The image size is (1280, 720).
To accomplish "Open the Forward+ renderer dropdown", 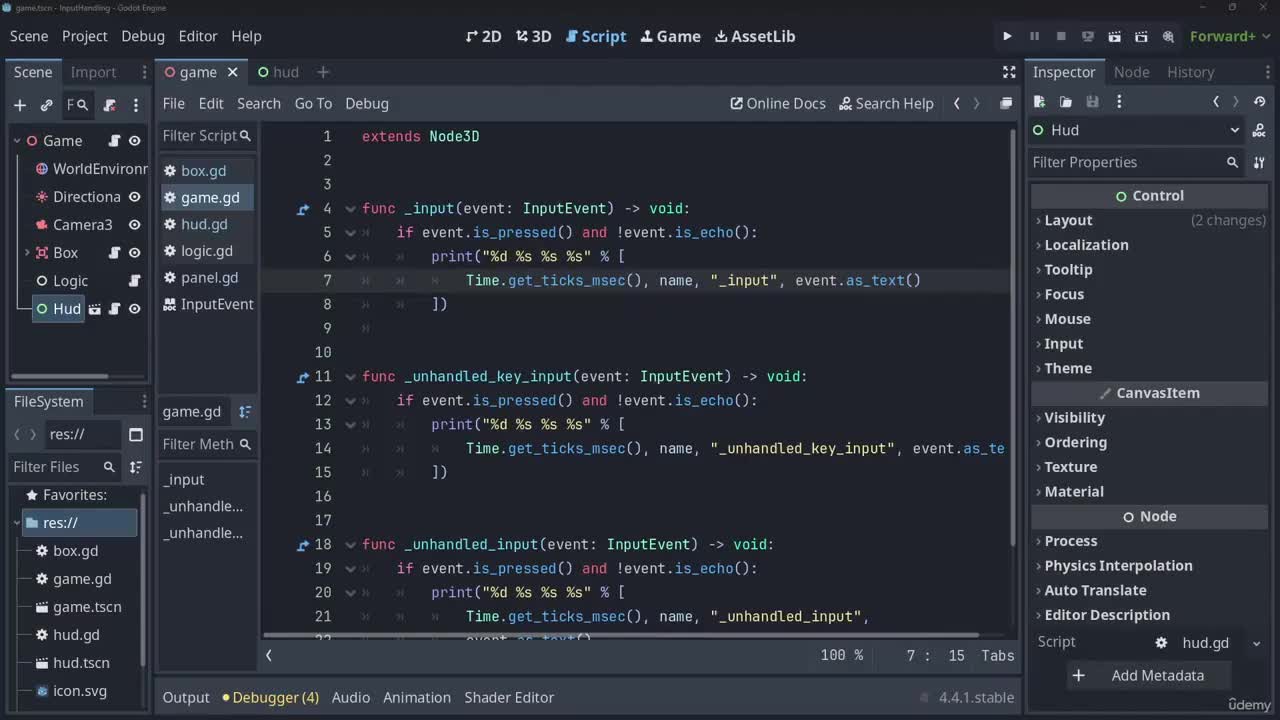I will click(x=1228, y=36).
